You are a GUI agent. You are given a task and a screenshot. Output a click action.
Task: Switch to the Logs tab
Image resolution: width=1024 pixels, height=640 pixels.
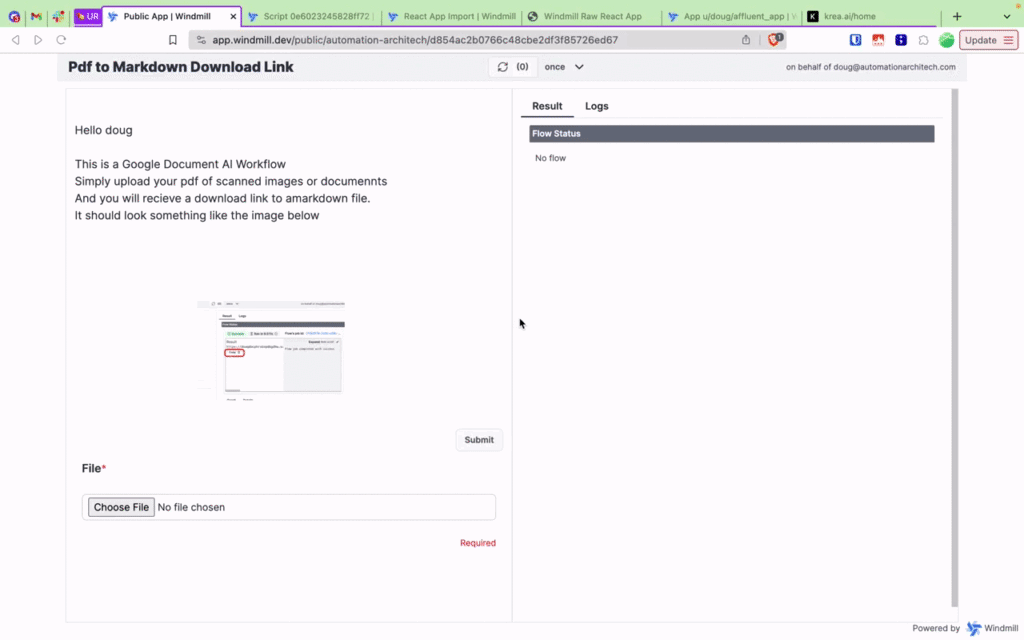(x=596, y=106)
